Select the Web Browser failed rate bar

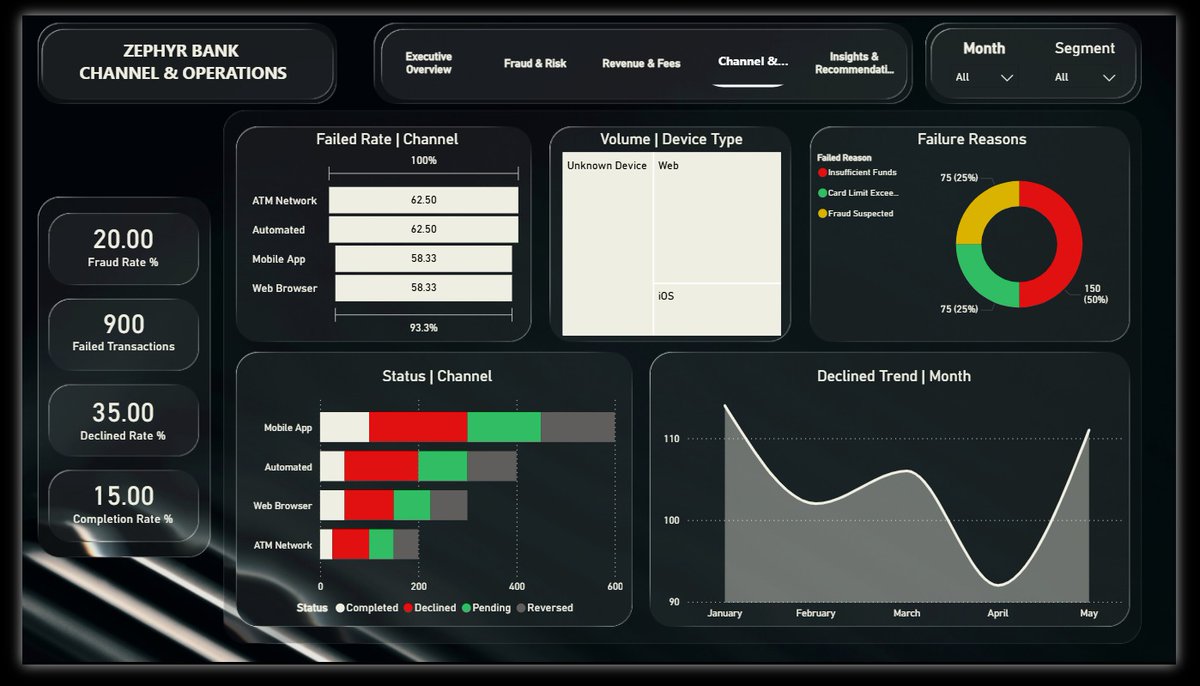coord(423,288)
